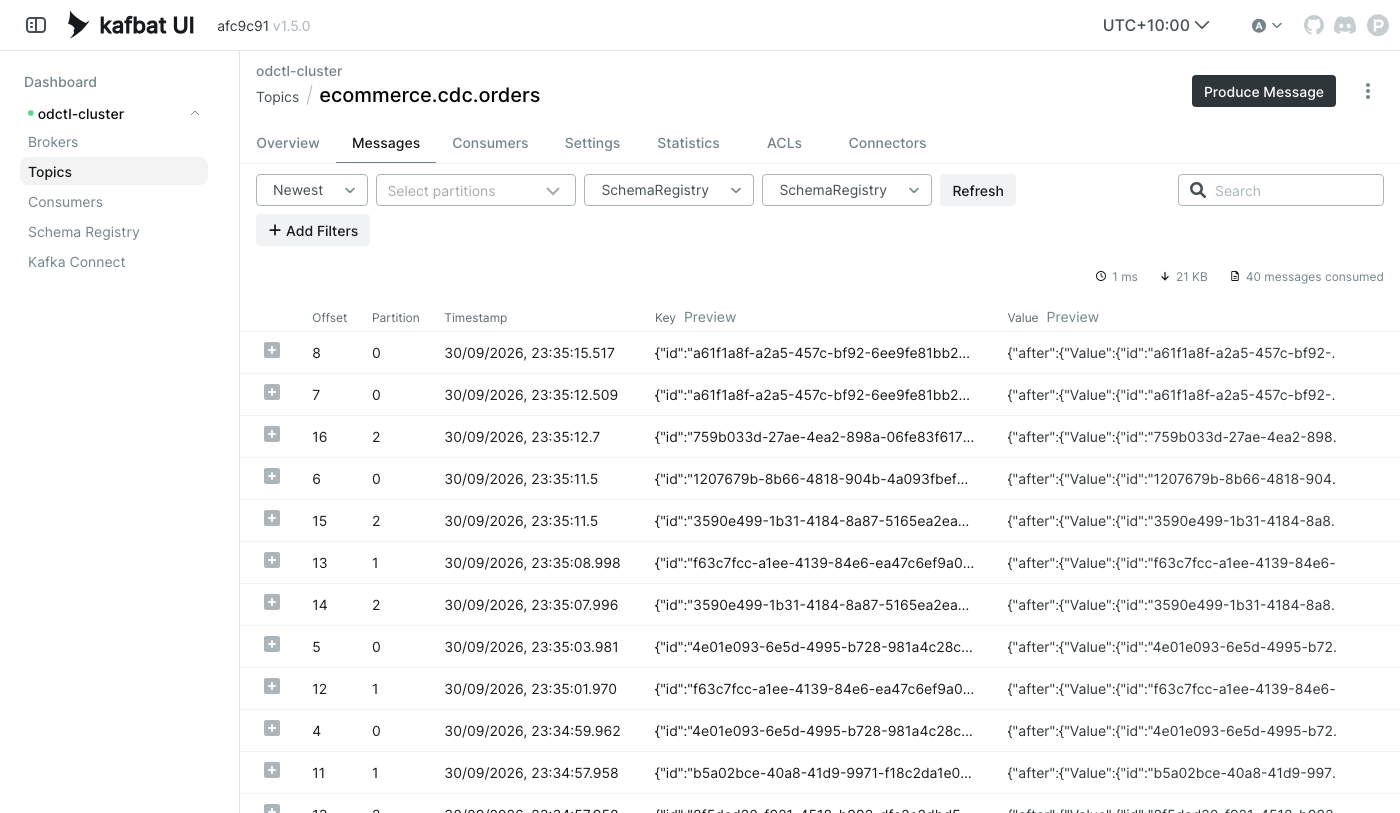1400x813 pixels.
Task: Switch to the Statistics tab
Action: coord(688,143)
